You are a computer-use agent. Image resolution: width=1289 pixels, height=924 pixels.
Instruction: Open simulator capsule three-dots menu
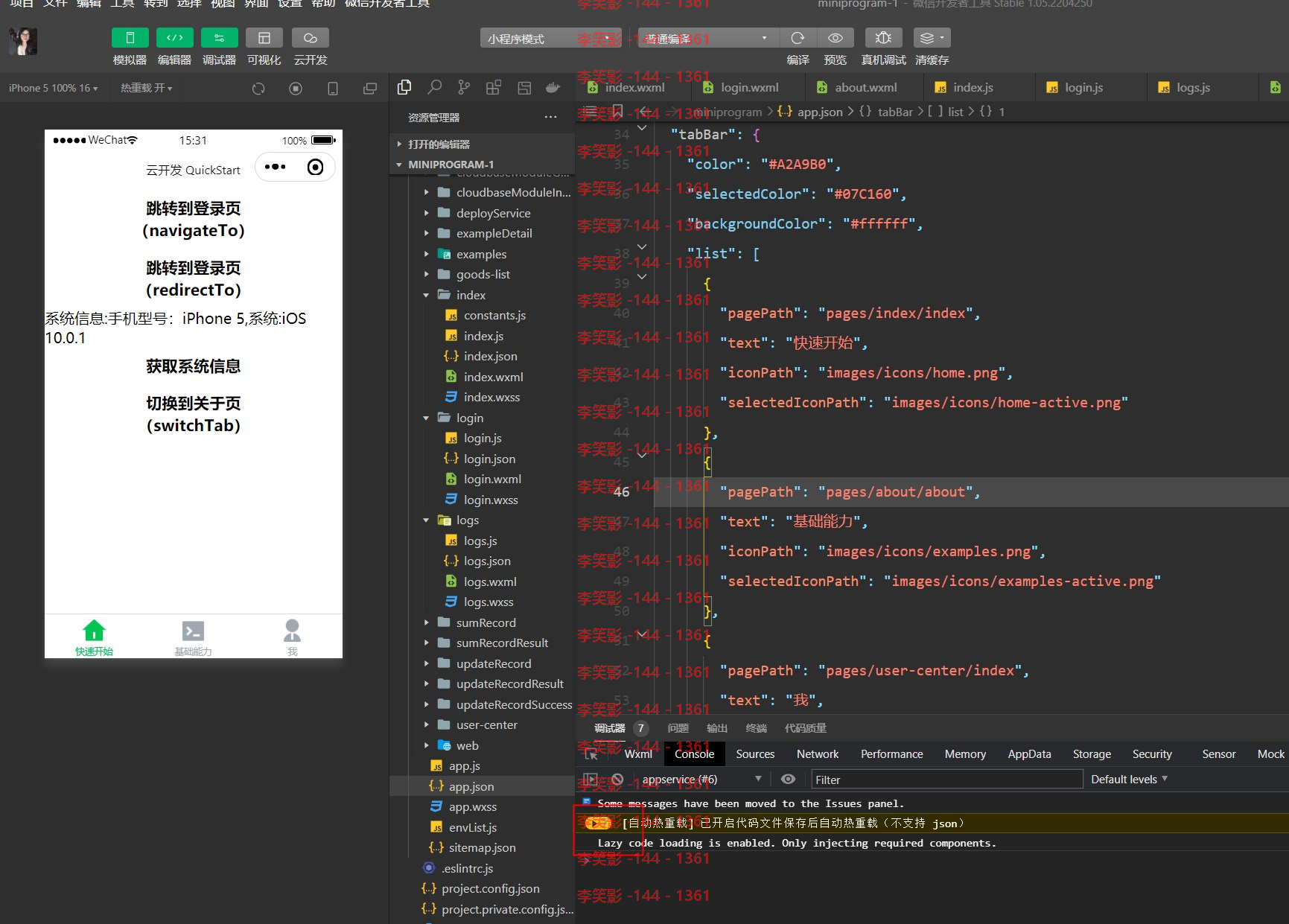pyautogui.click(x=276, y=167)
